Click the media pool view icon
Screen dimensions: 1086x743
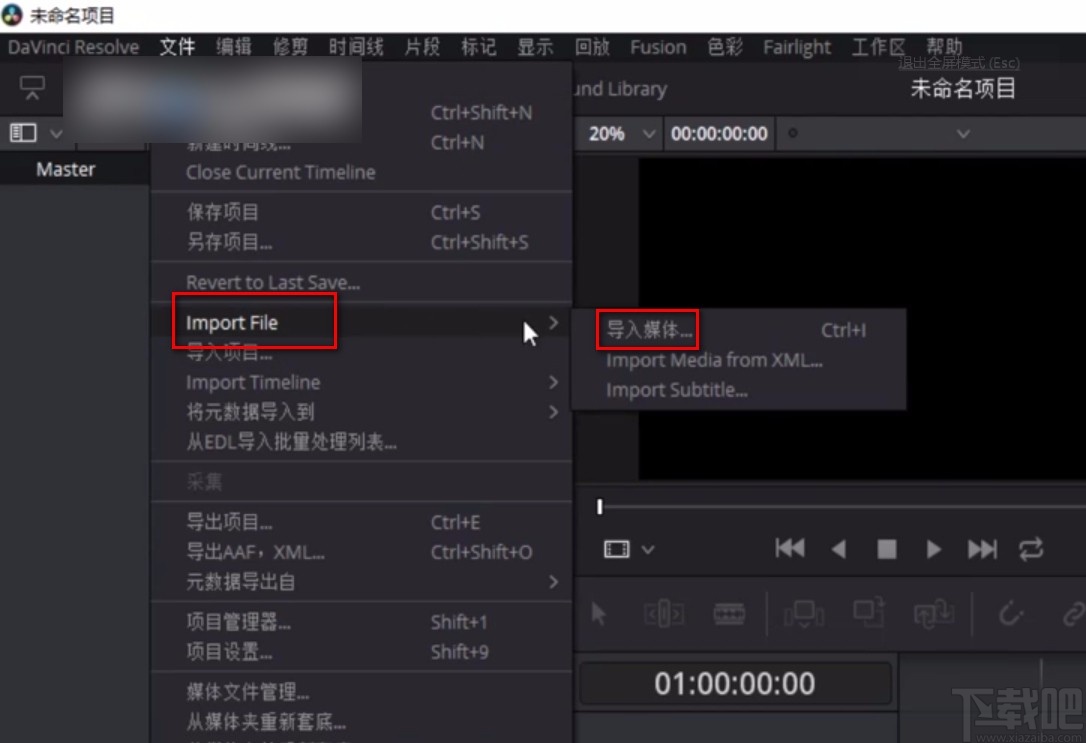coord(22,132)
